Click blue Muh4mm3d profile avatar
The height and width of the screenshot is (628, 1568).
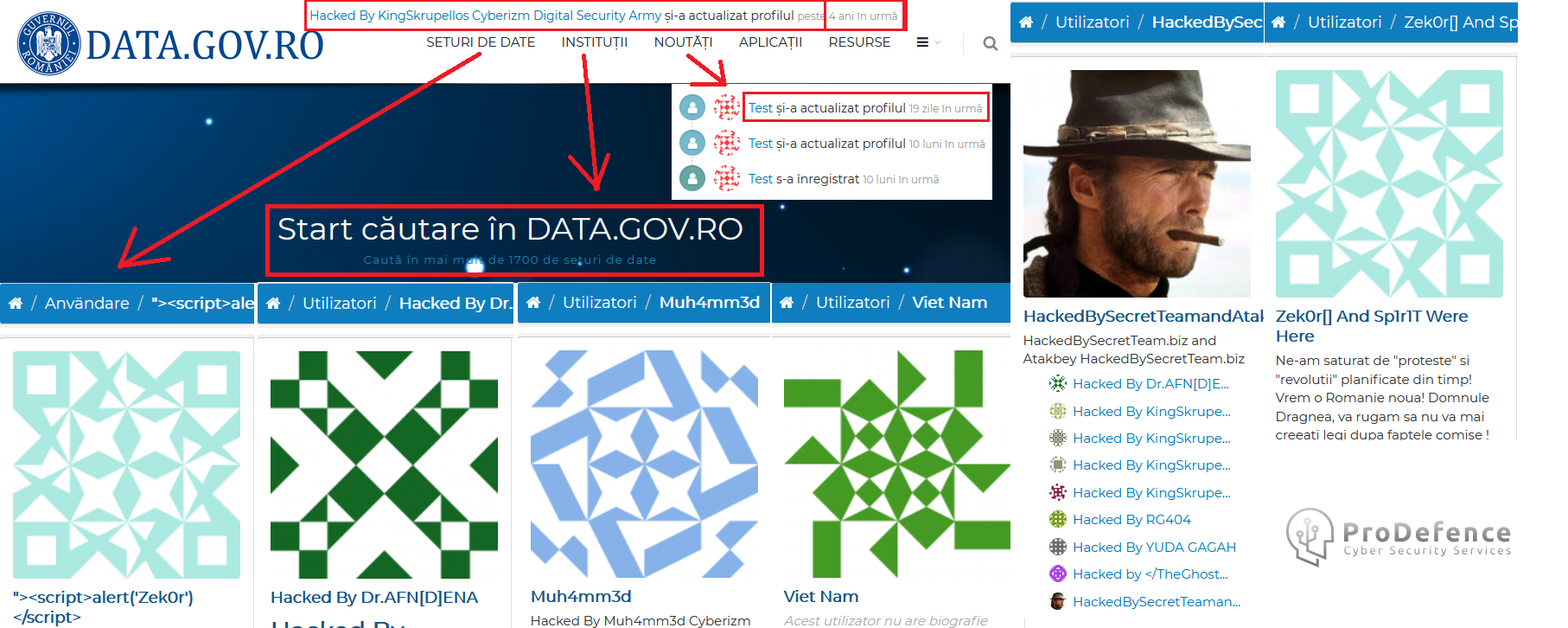[x=644, y=464]
